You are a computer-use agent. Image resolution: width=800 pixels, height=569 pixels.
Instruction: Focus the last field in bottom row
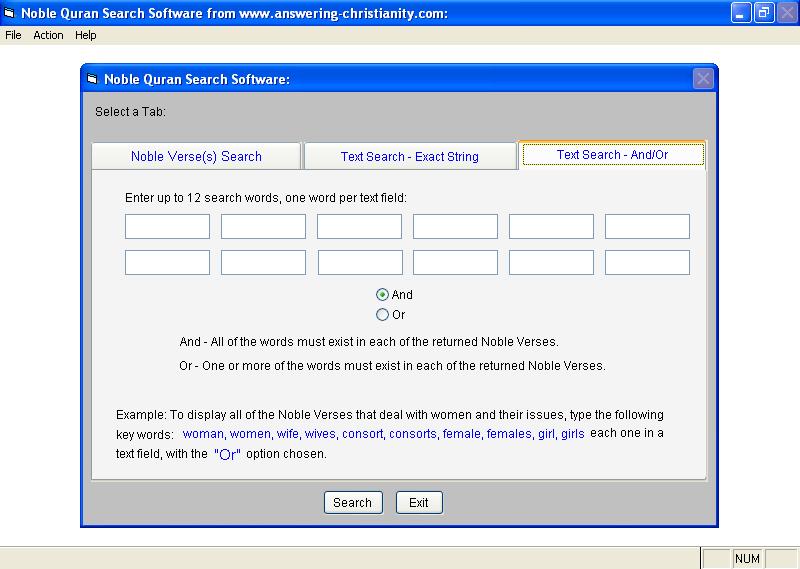coord(647,262)
